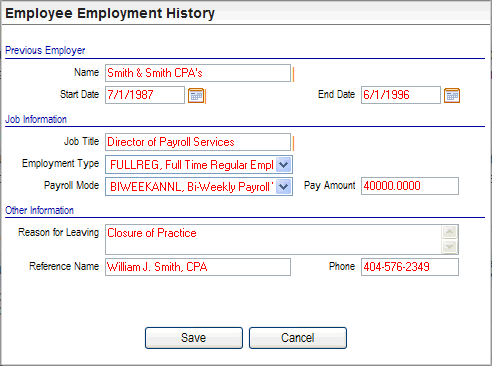Click the End Date input field

pyautogui.click(x=401, y=95)
